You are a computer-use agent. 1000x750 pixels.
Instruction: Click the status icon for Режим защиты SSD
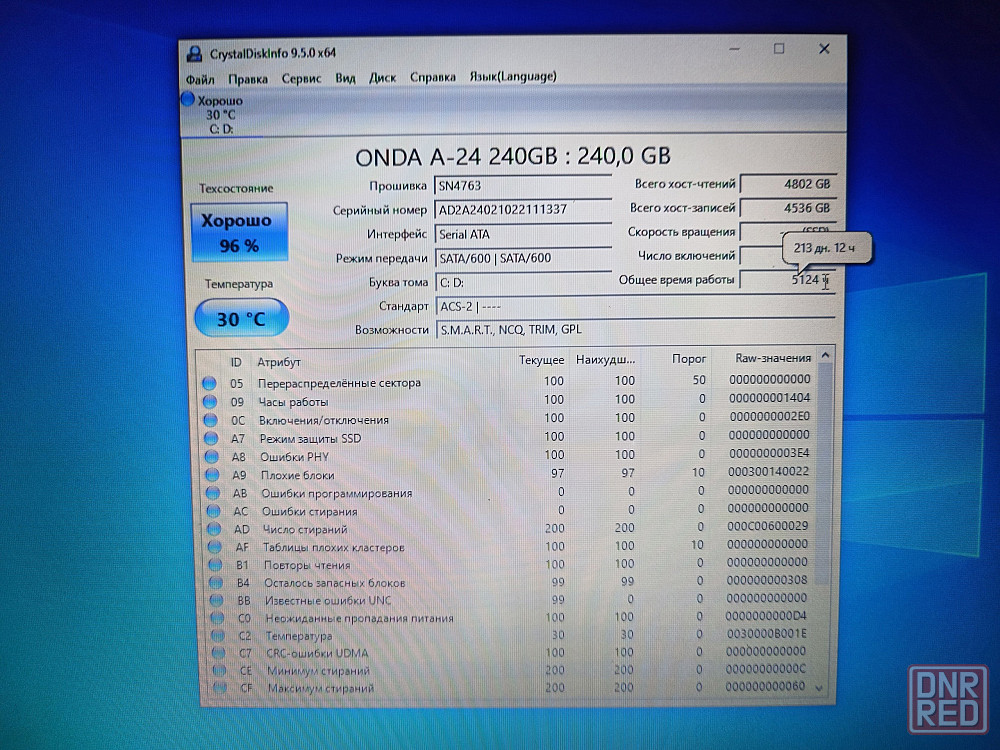211,439
